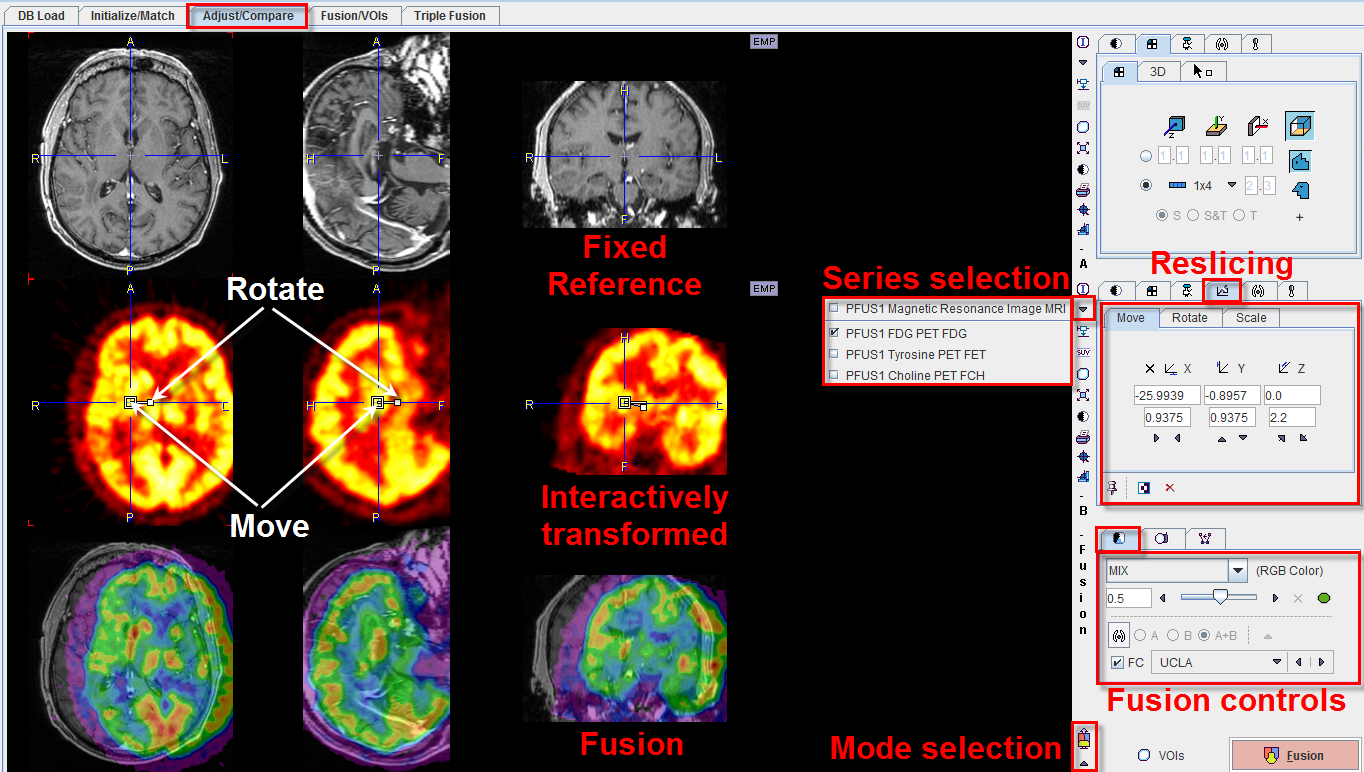1364x772 pixels.
Task: Click the red X reset icon in reslicing panel
Action: click(x=1169, y=488)
